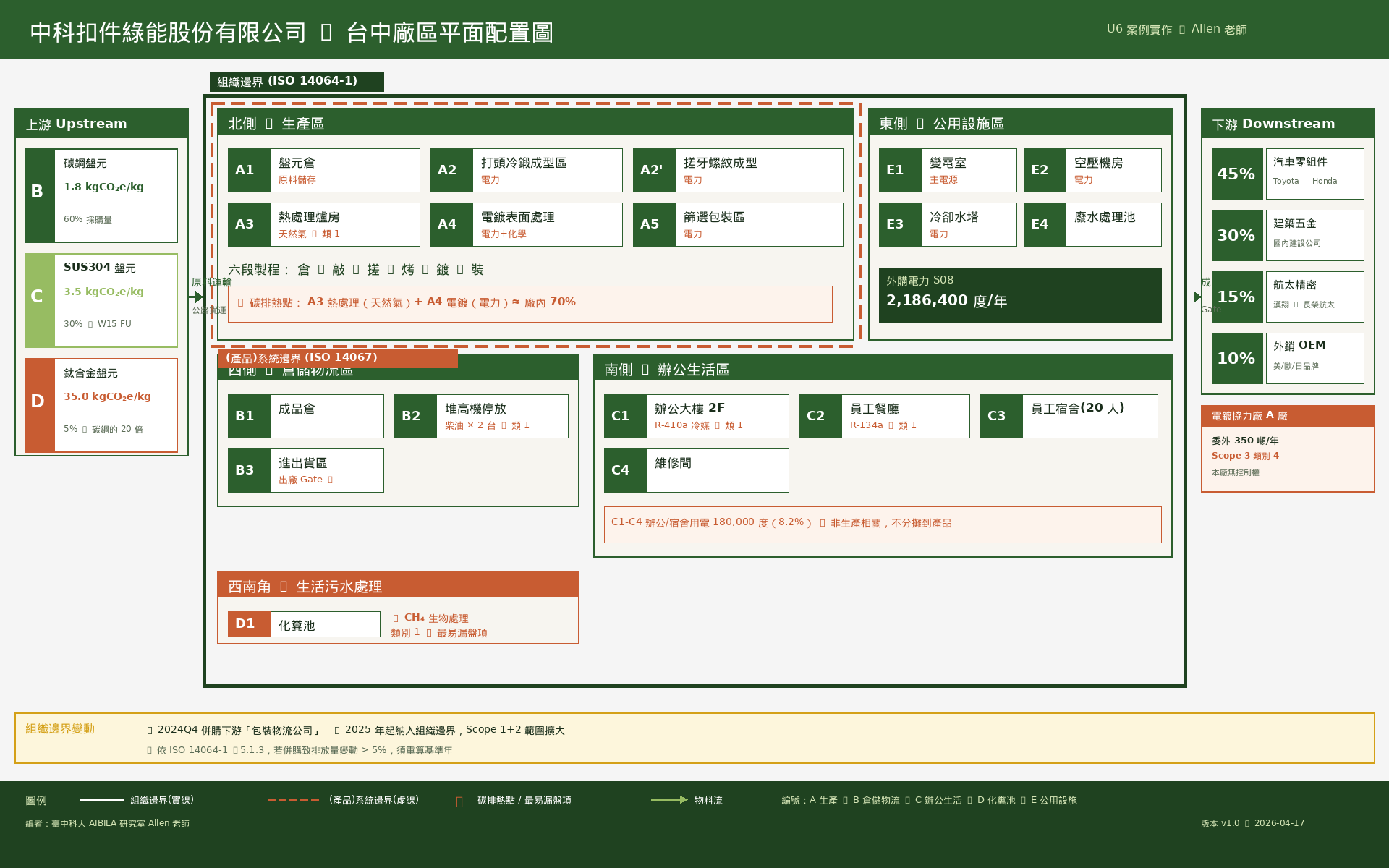
Task: Select the C3 員工宿舍 block
Action: pos(1069,417)
